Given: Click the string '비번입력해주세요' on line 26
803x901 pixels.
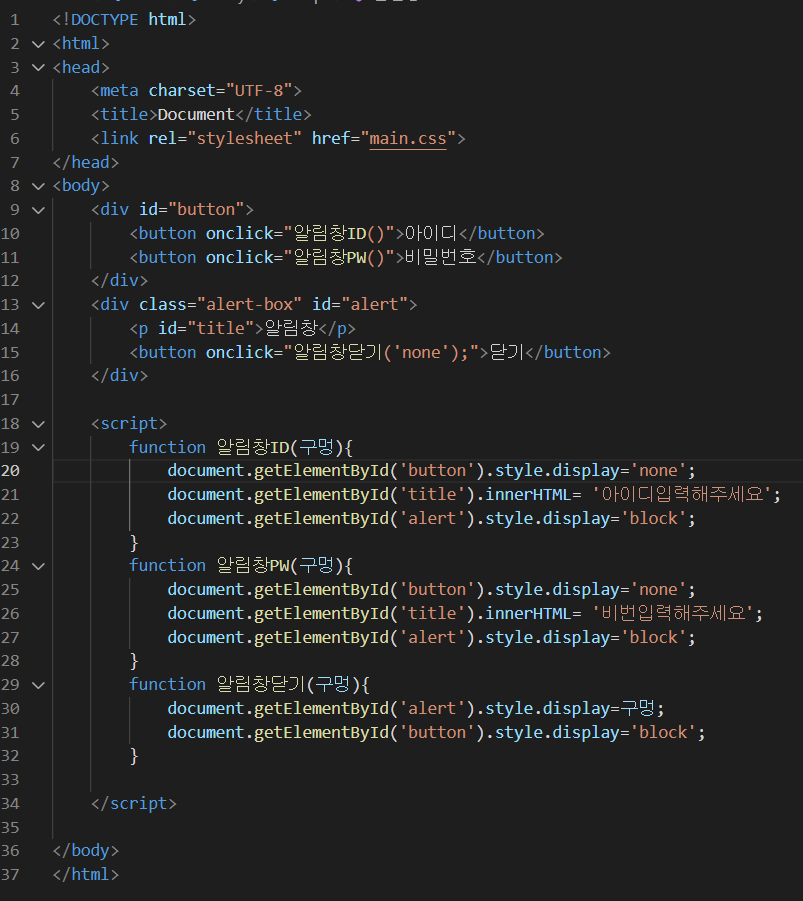Looking at the screenshot, I should click(x=673, y=613).
